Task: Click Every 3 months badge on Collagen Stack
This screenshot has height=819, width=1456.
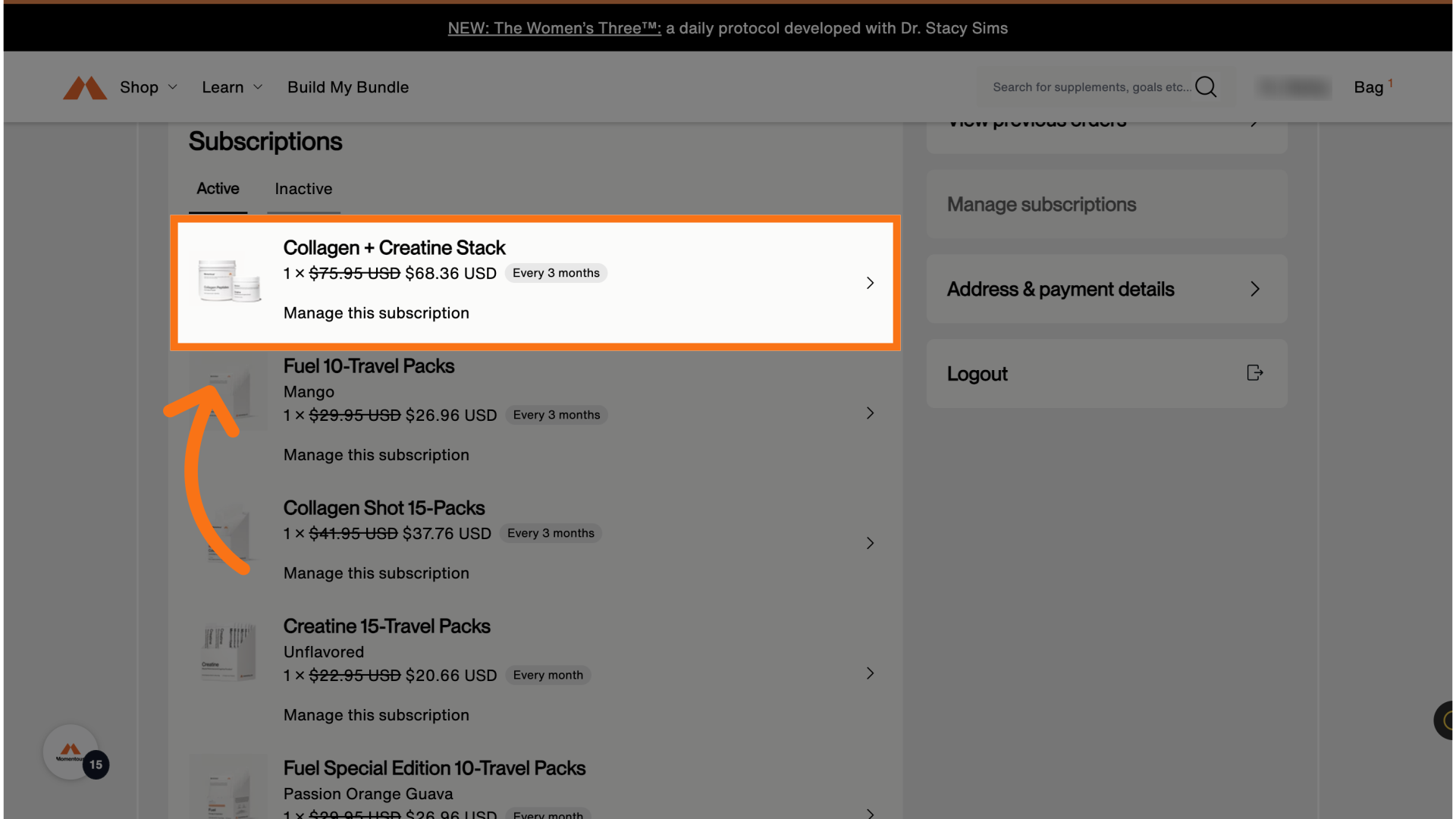Action: click(x=556, y=273)
